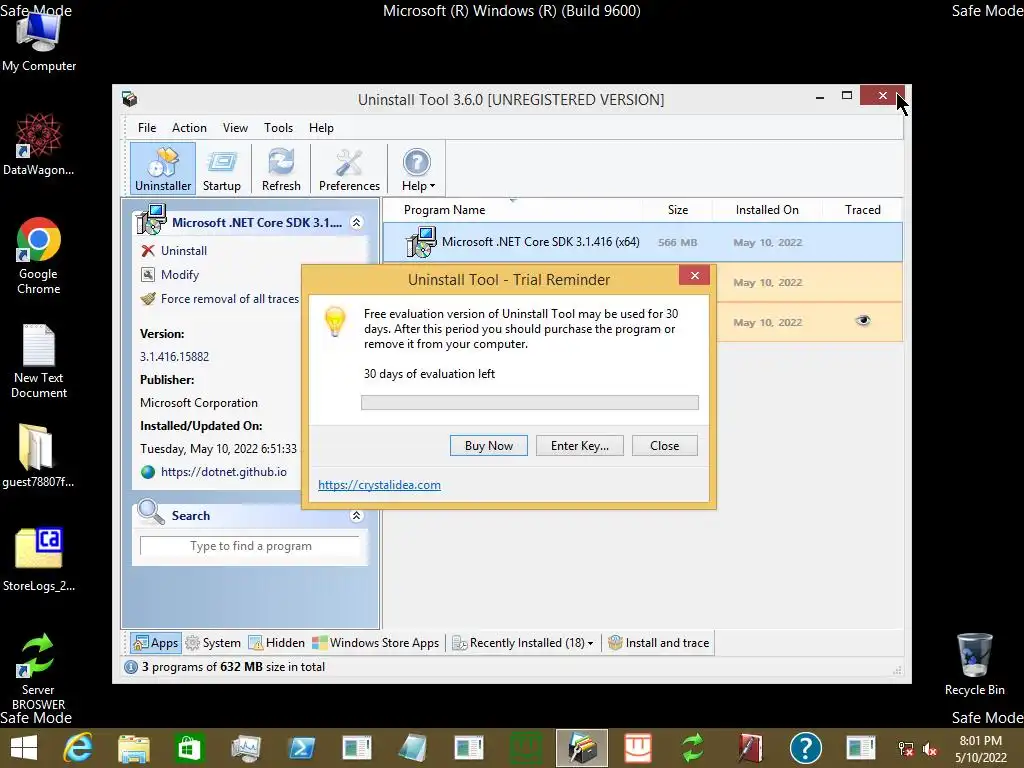This screenshot has height=768, width=1024.
Task: Open the Recently Installed (18) dropdown
Action: pos(522,643)
